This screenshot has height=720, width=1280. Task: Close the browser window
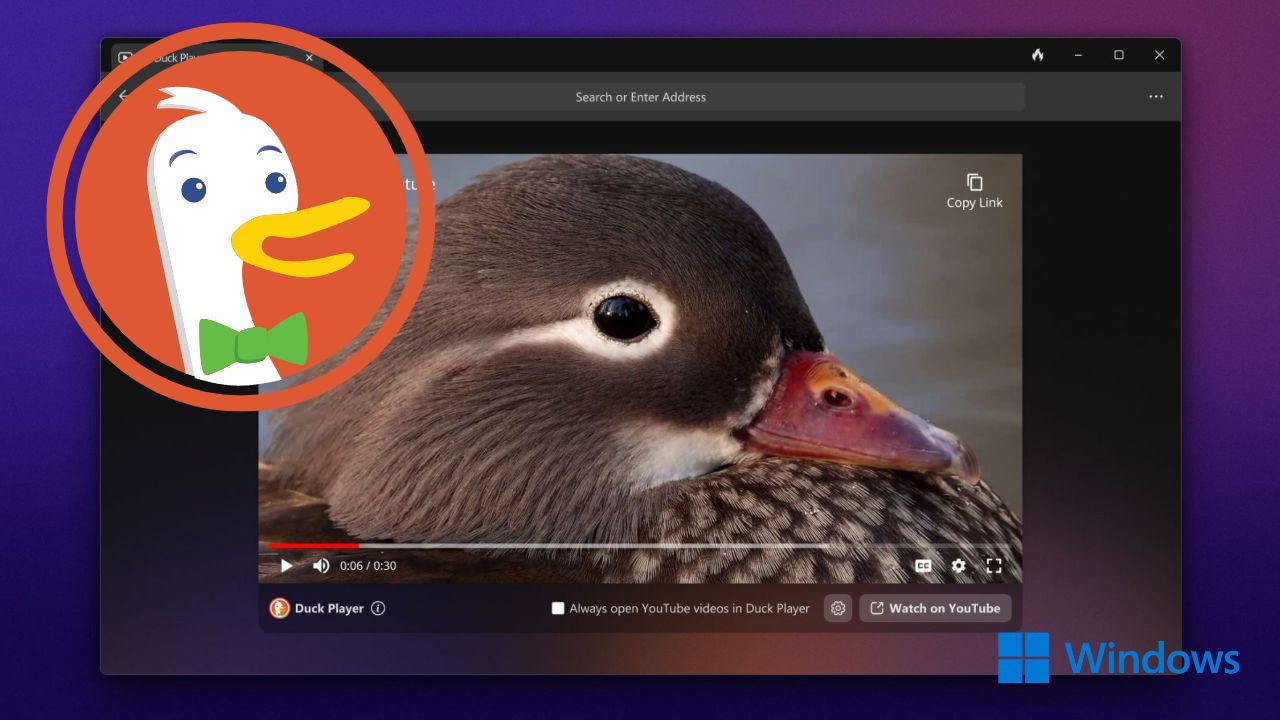(x=1159, y=55)
